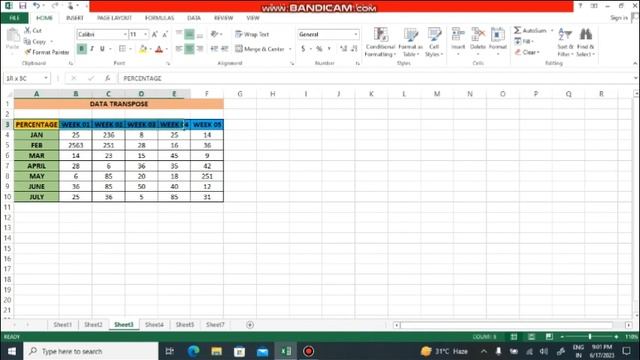Toggle center horizontal alignment
Screen dimensions: 640x360
click(189, 49)
